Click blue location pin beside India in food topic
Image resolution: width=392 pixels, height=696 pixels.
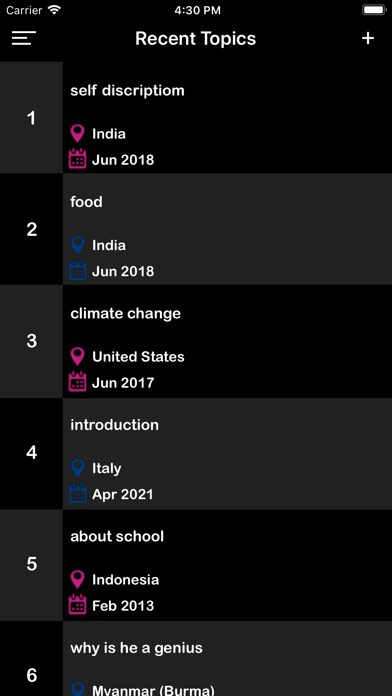pos(77,245)
